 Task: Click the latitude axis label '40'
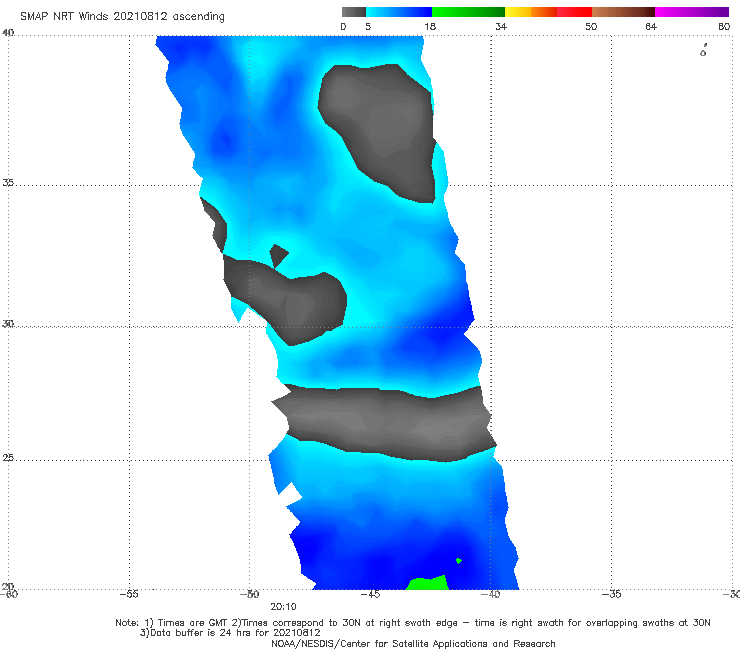click(x=8, y=33)
